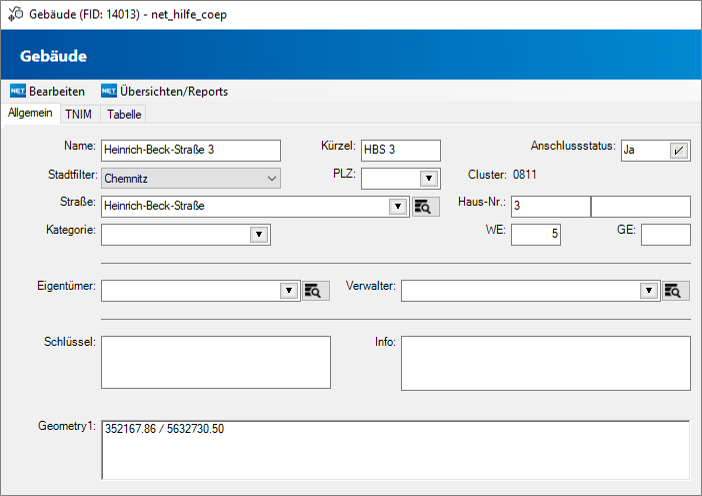702x496 pixels.
Task: Open manager search next to Verwalter field
Action: click(676, 291)
